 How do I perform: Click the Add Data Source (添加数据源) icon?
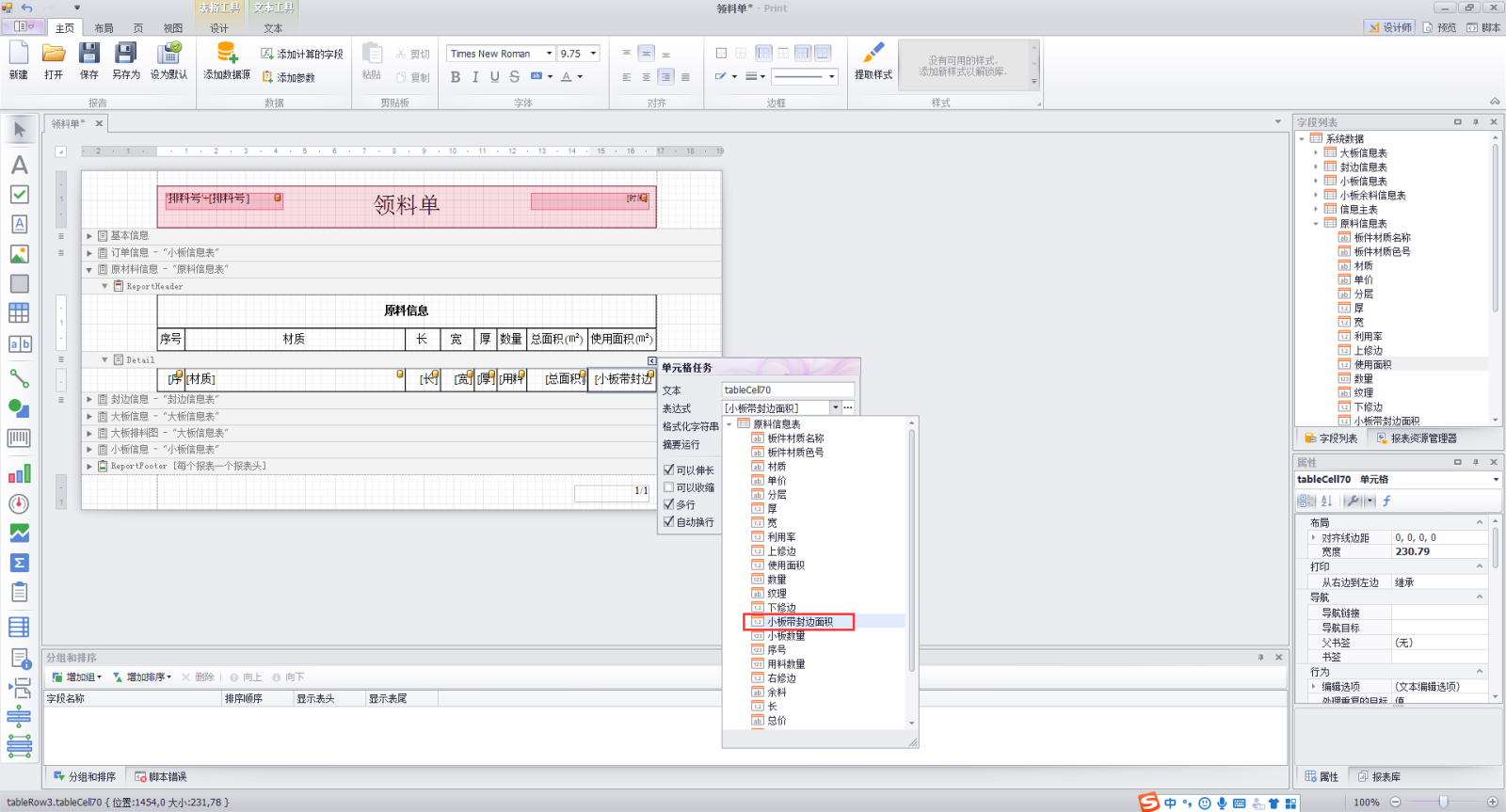pyautogui.click(x=227, y=55)
